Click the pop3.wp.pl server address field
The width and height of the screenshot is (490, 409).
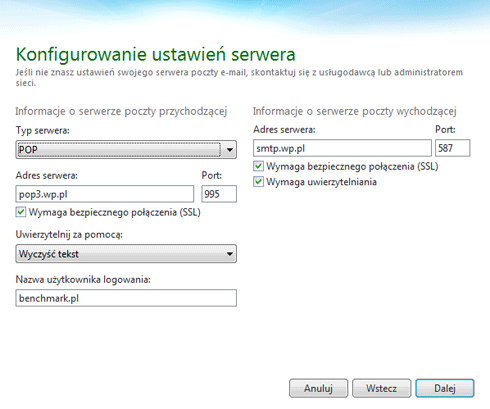click(x=105, y=194)
